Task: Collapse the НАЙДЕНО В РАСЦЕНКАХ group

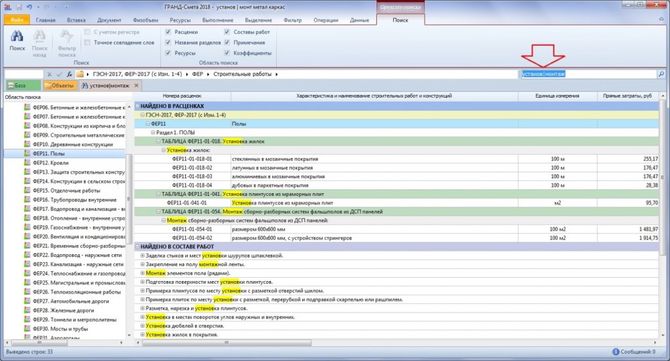Action: tap(138, 106)
